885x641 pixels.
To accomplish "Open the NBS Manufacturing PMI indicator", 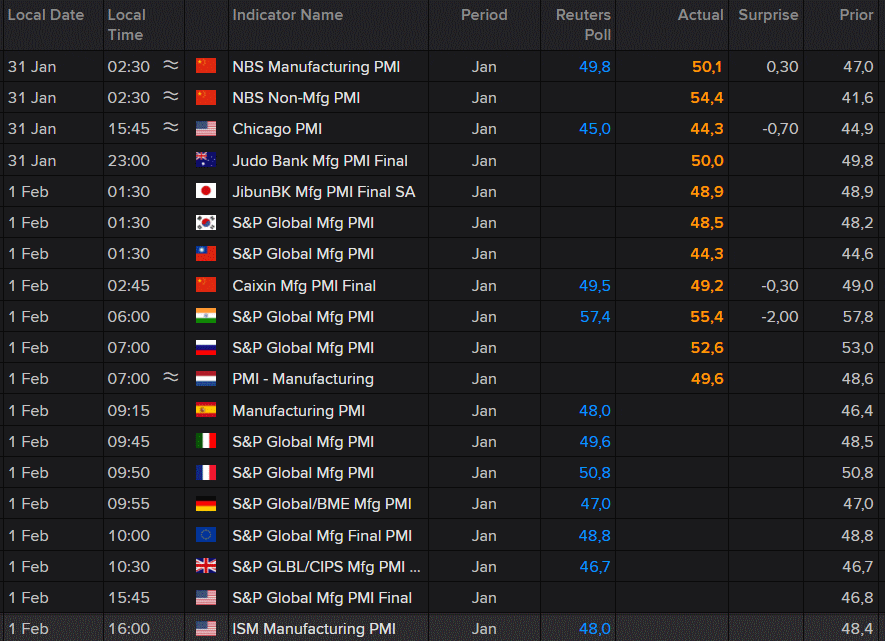I will [x=316, y=67].
